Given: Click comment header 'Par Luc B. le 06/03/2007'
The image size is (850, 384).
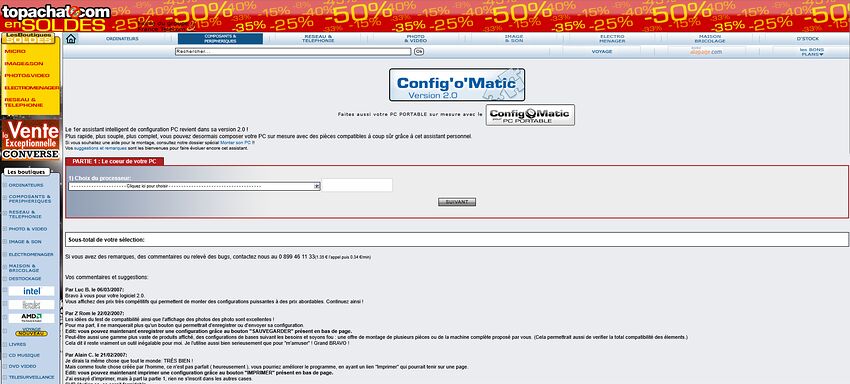Looking at the screenshot, I should click(95, 290).
